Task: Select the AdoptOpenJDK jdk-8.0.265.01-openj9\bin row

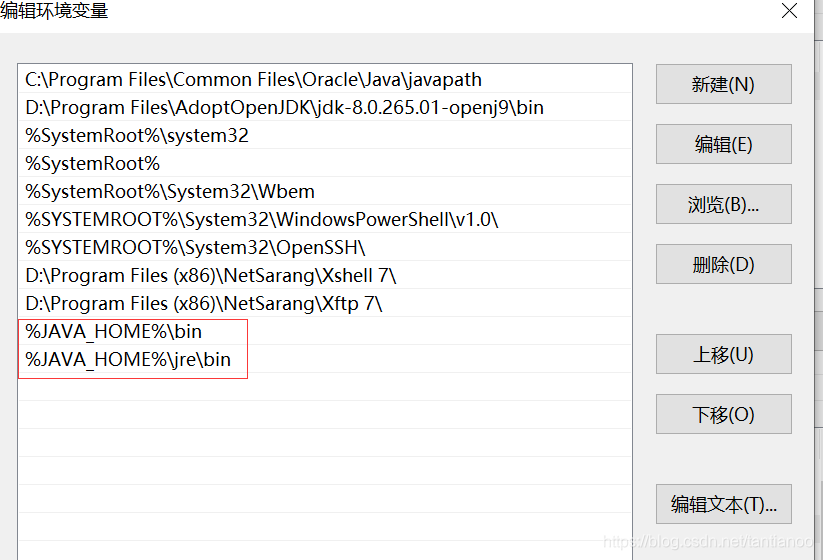Action: tap(325, 107)
